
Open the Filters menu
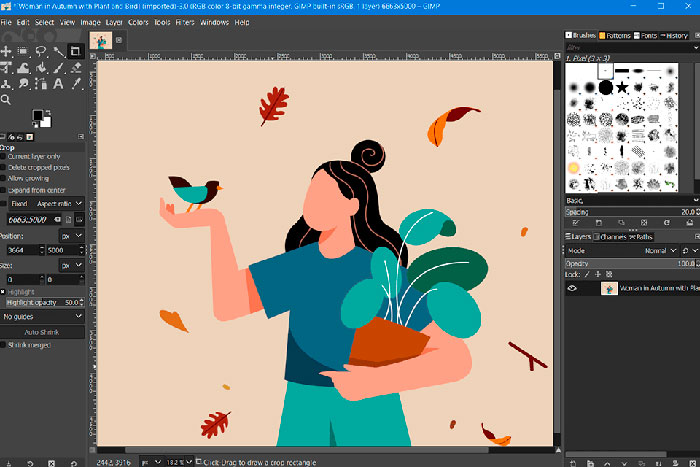183,21
